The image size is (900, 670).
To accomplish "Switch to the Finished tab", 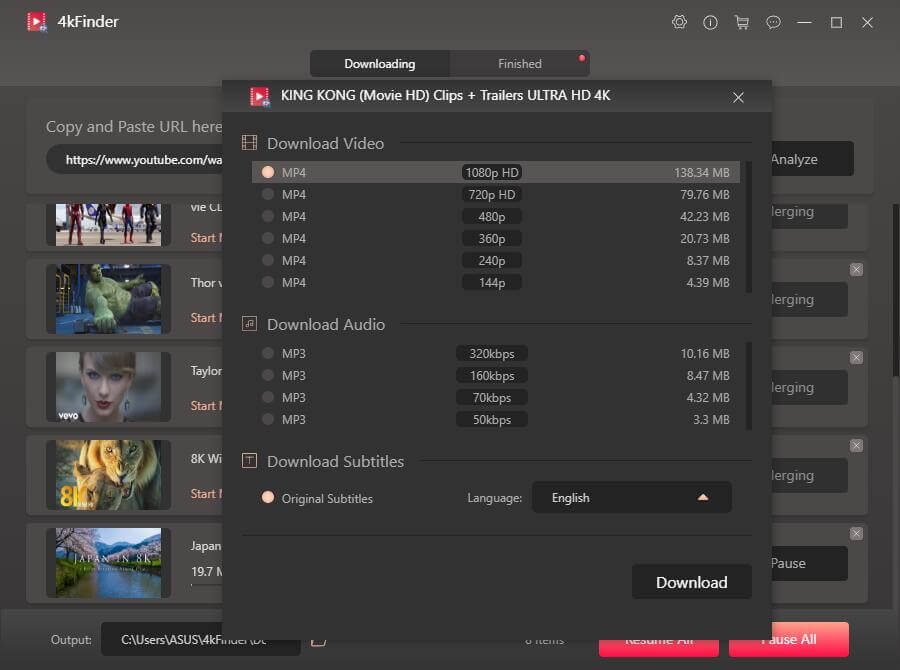I will [519, 64].
